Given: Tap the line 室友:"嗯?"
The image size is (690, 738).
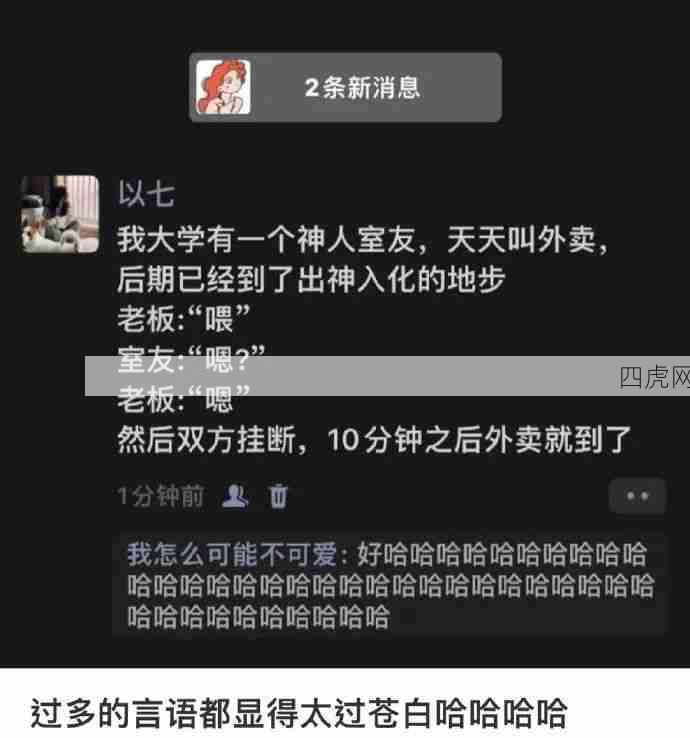Looking at the screenshot, I should point(191,360).
